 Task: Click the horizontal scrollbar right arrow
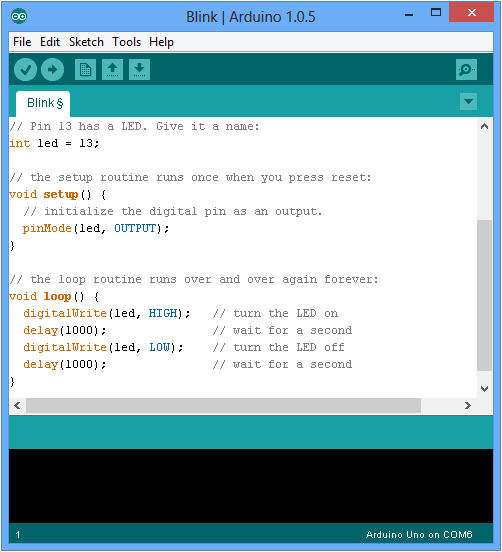(468, 406)
